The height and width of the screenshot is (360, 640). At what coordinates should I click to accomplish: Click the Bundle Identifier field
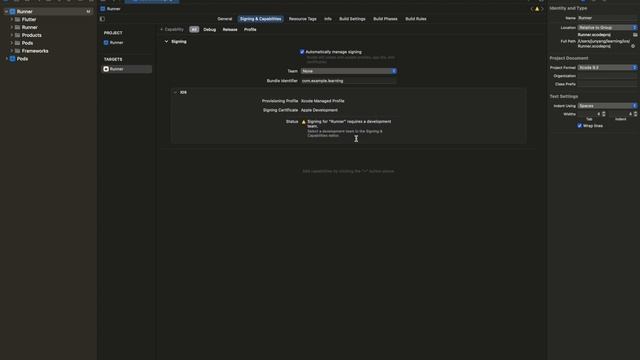349,81
